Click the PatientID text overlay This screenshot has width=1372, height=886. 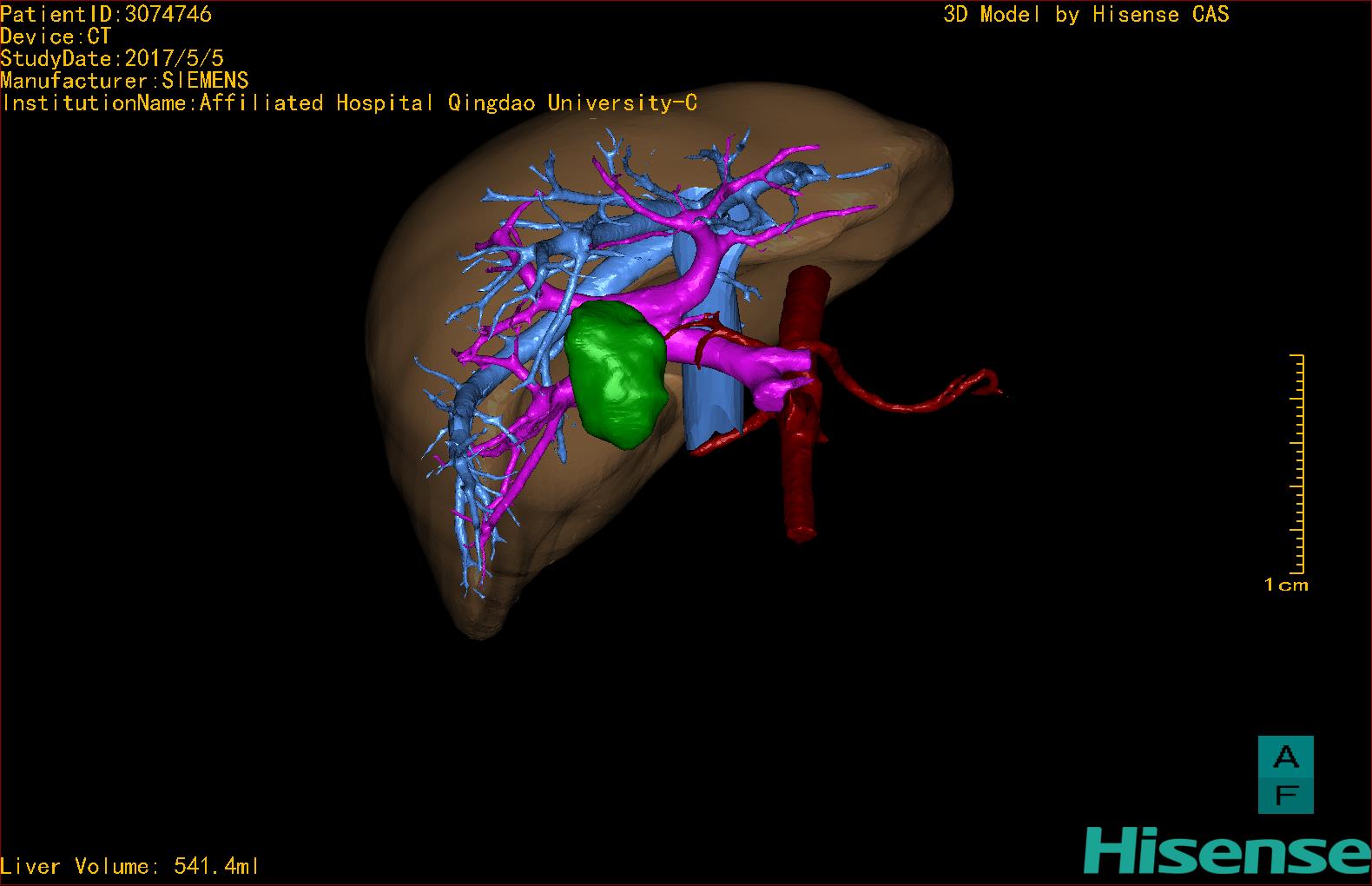106,14
